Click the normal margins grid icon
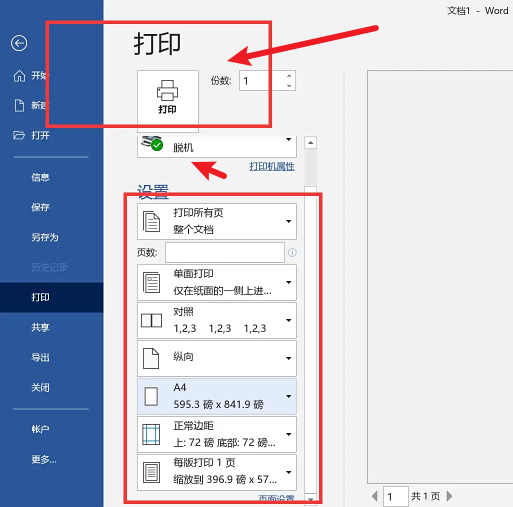This screenshot has width=513, height=507. pos(151,434)
